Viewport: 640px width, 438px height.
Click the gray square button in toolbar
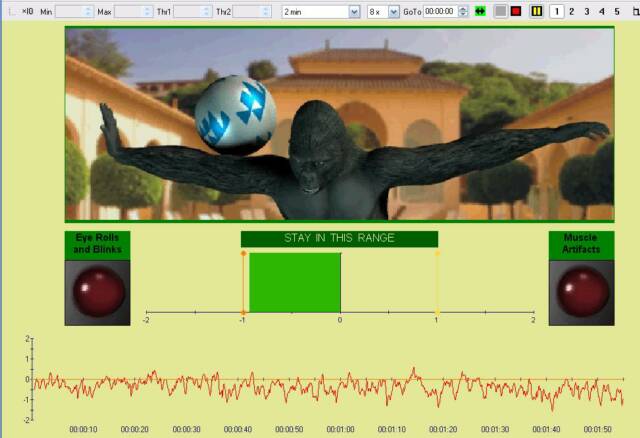pos(500,11)
